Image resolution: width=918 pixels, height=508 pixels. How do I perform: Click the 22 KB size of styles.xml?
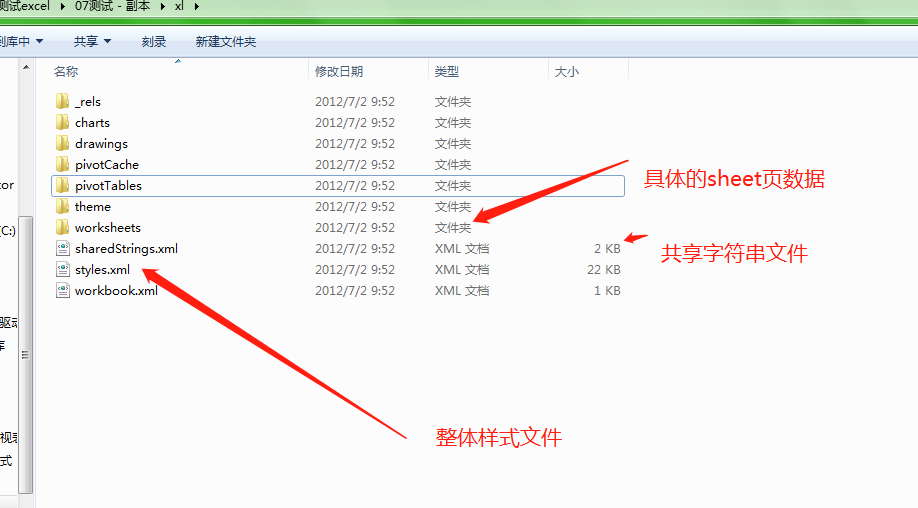[604, 270]
